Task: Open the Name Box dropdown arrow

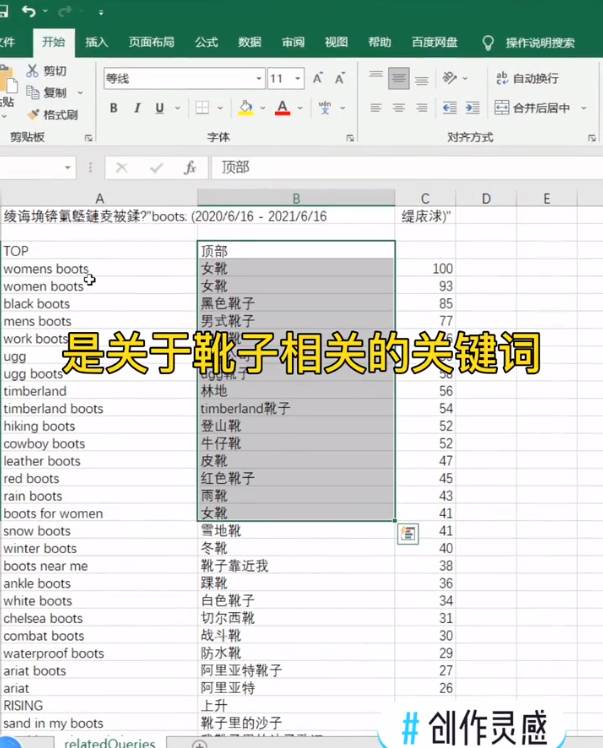Action: click(x=68, y=168)
